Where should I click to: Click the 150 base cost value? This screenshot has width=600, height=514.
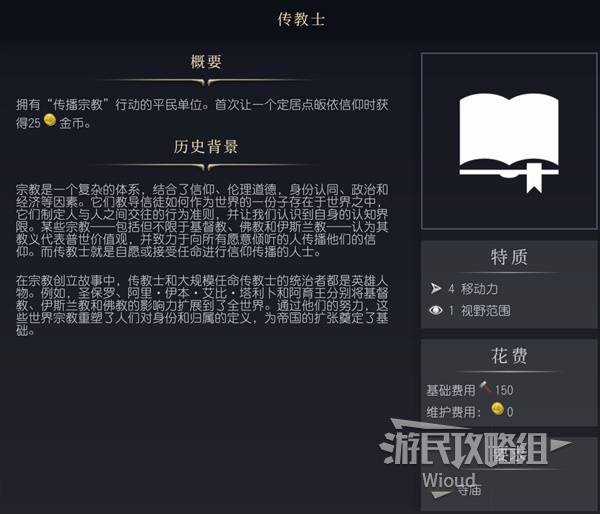coord(504,390)
